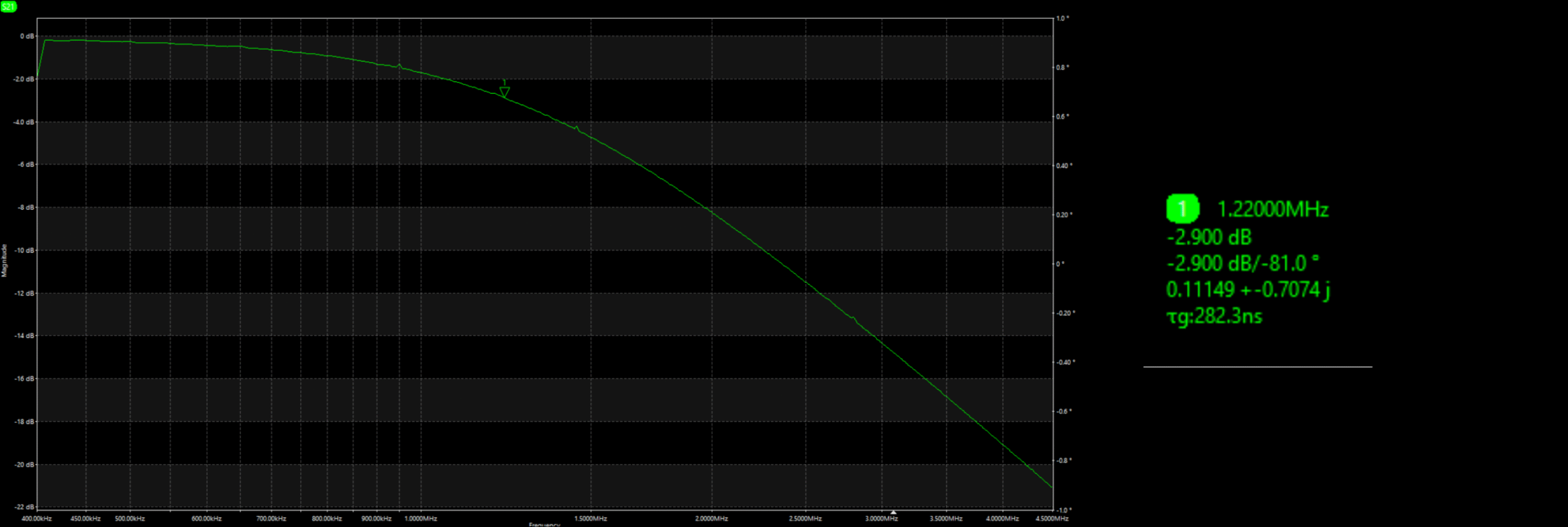Click the 1.0000MHz frequency axis label
The height and width of the screenshot is (527, 1568).
coord(421,518)
